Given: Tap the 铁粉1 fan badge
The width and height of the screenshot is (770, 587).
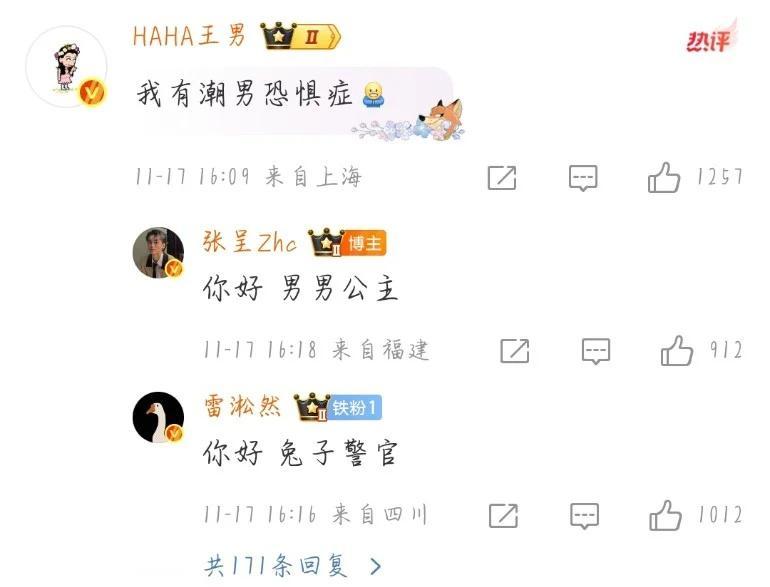Looking at the screenshot, I should [355, 407].
